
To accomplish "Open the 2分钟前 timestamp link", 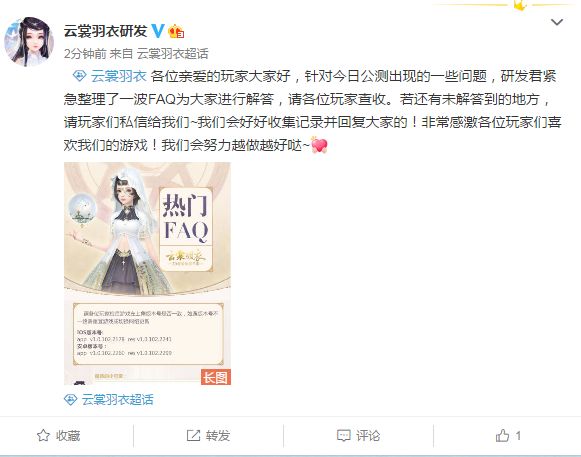I will coord(85,54).
